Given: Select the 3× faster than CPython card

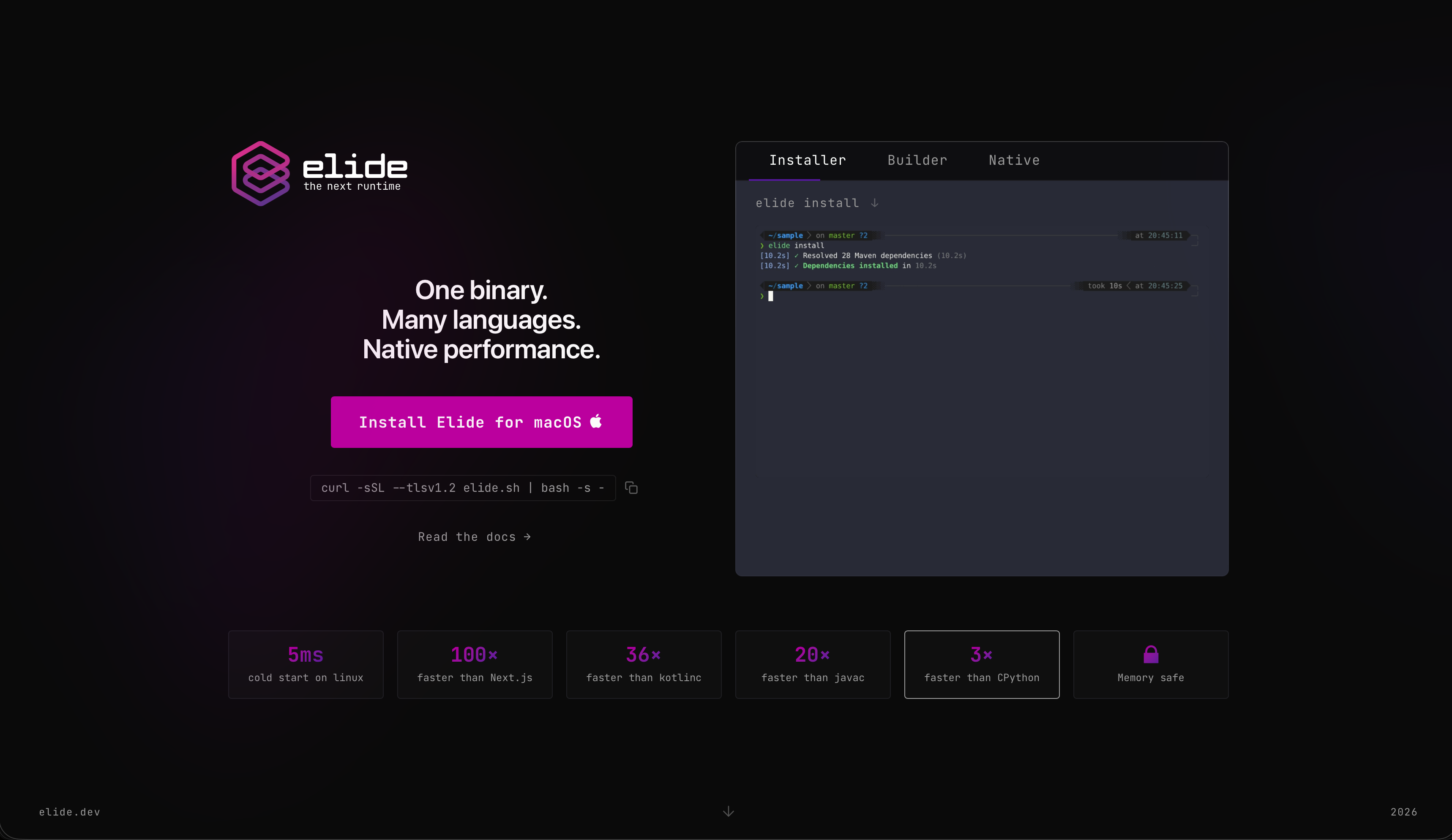Looking at the screenshot, I should [981, 664].
